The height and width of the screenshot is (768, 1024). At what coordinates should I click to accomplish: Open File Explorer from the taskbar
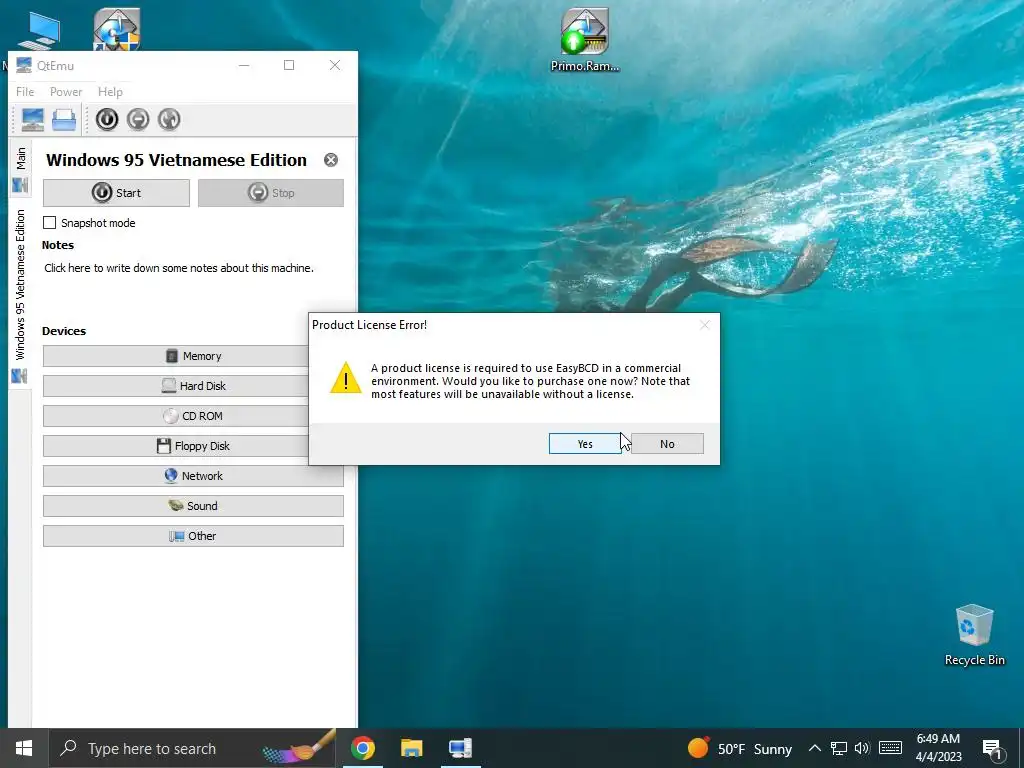[x=411, y=748]
